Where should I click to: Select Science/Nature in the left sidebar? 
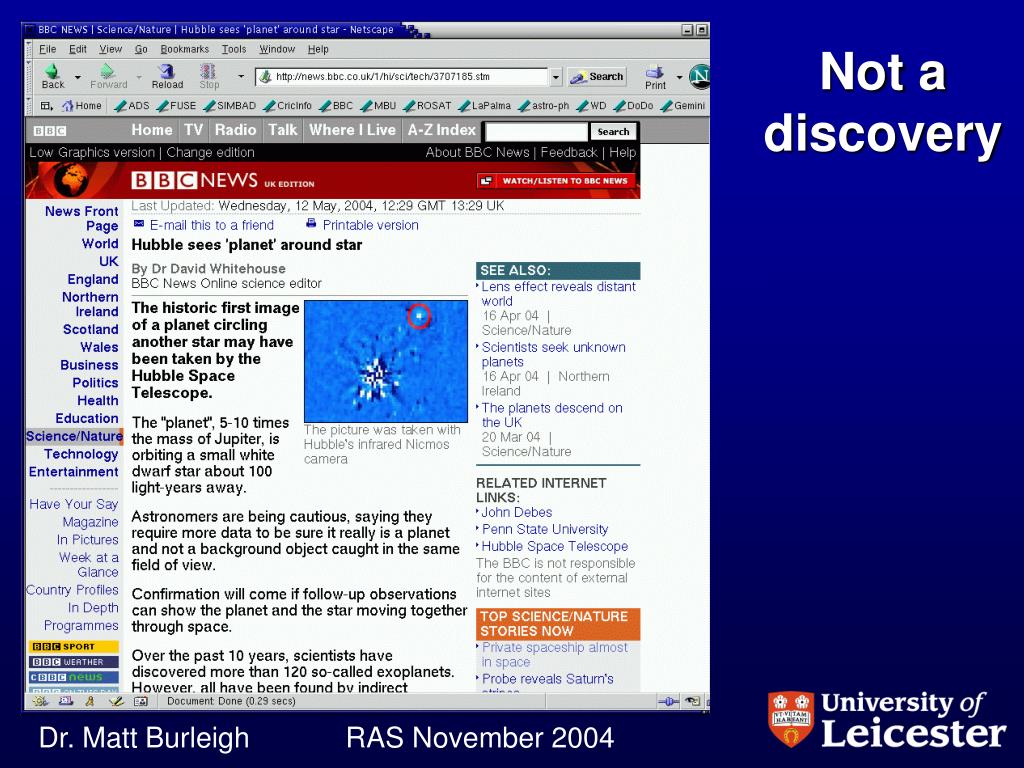point(74,436)
